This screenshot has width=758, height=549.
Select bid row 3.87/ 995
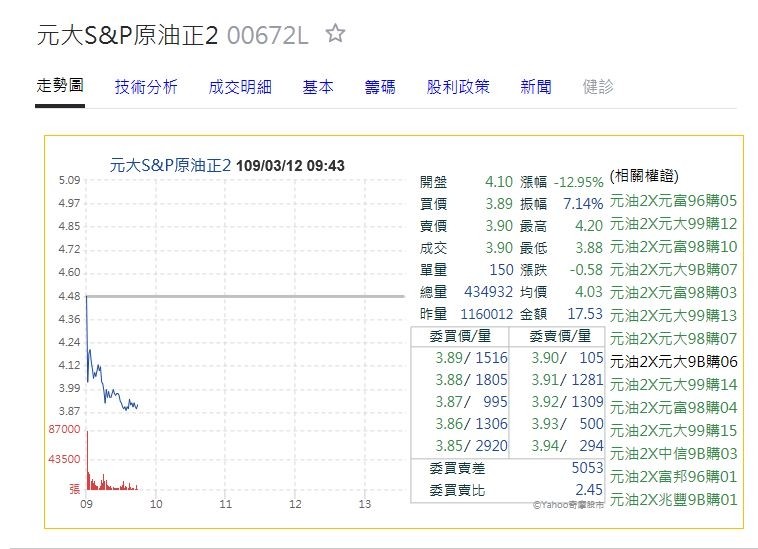471,402
